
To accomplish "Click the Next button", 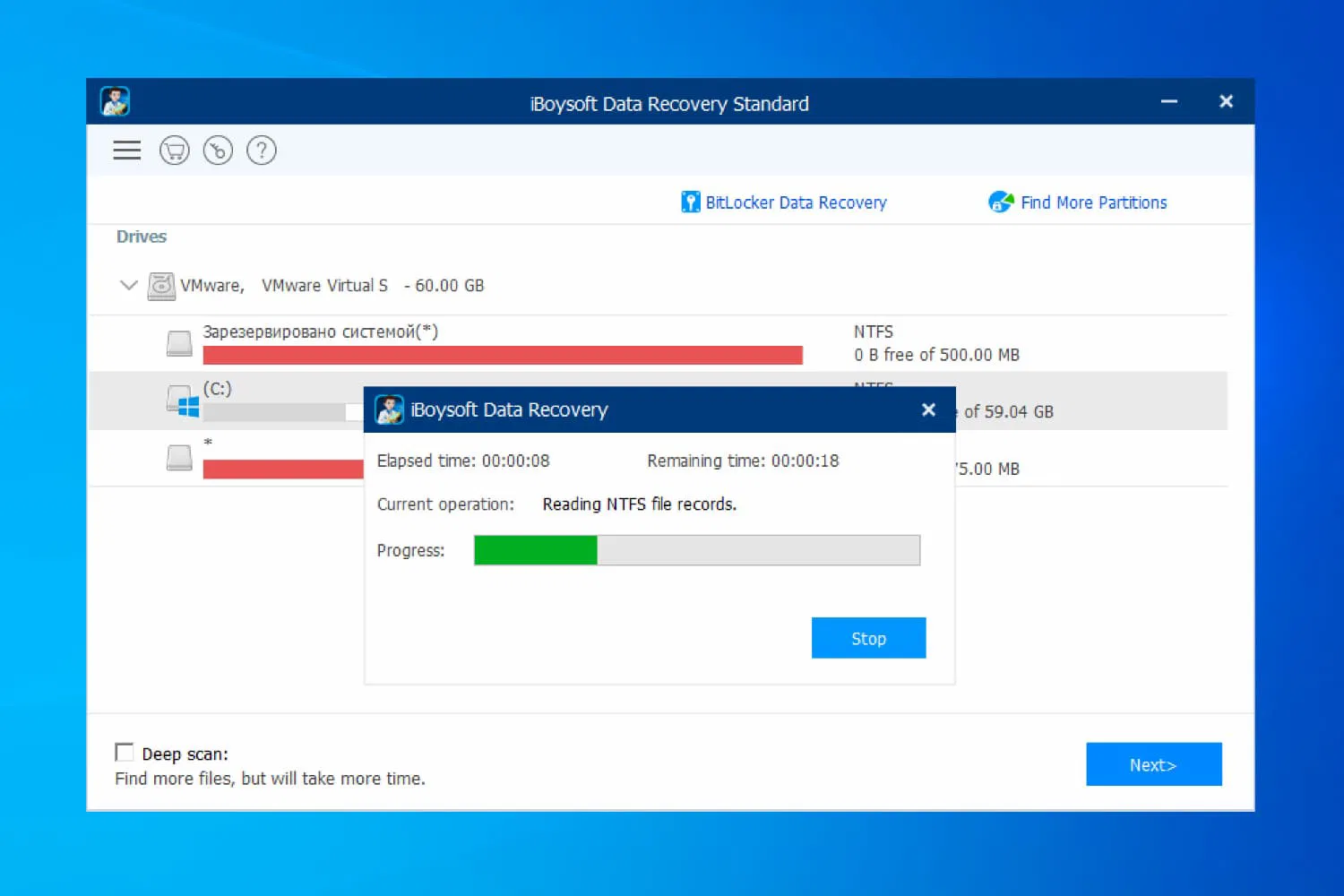I will [x=1153, y=763].
